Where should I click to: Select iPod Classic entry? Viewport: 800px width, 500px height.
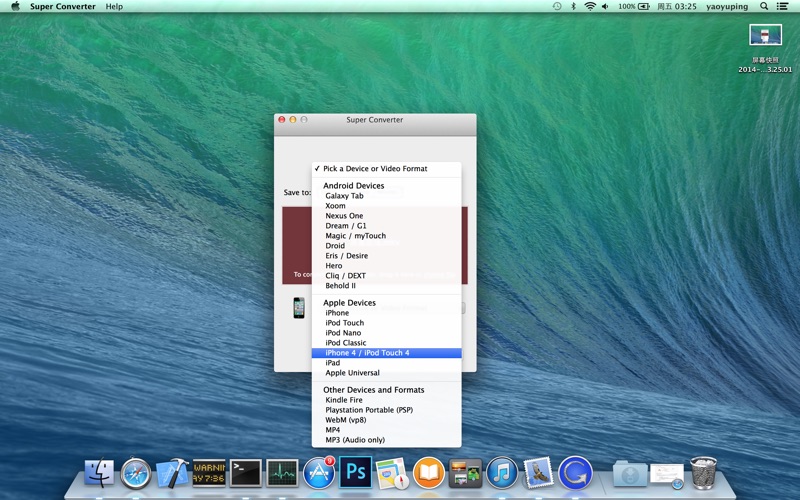pos(386,343)
